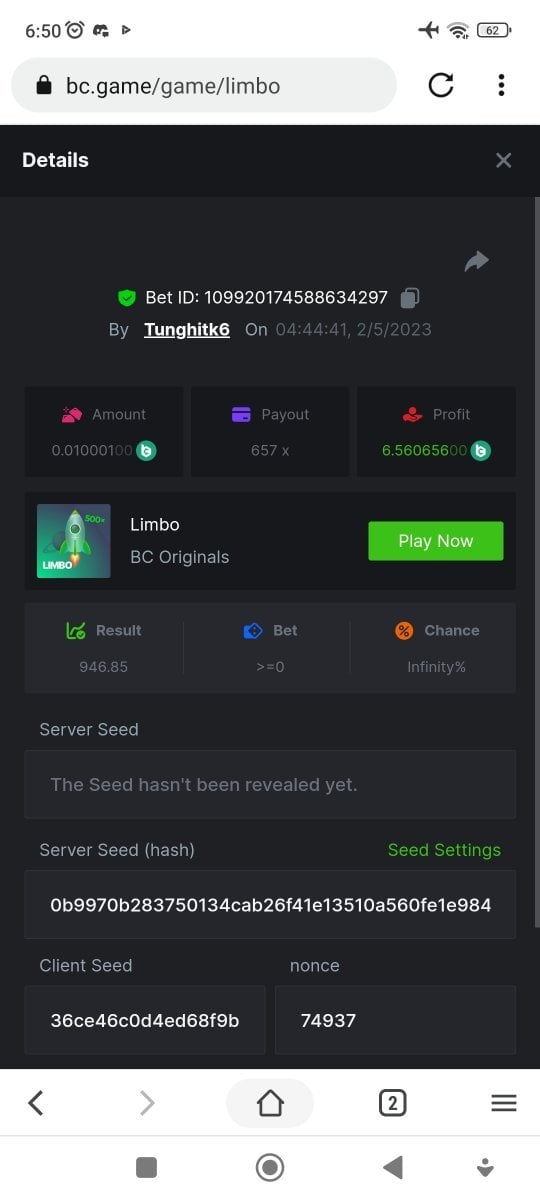Tap Android home circle button

270,1167
